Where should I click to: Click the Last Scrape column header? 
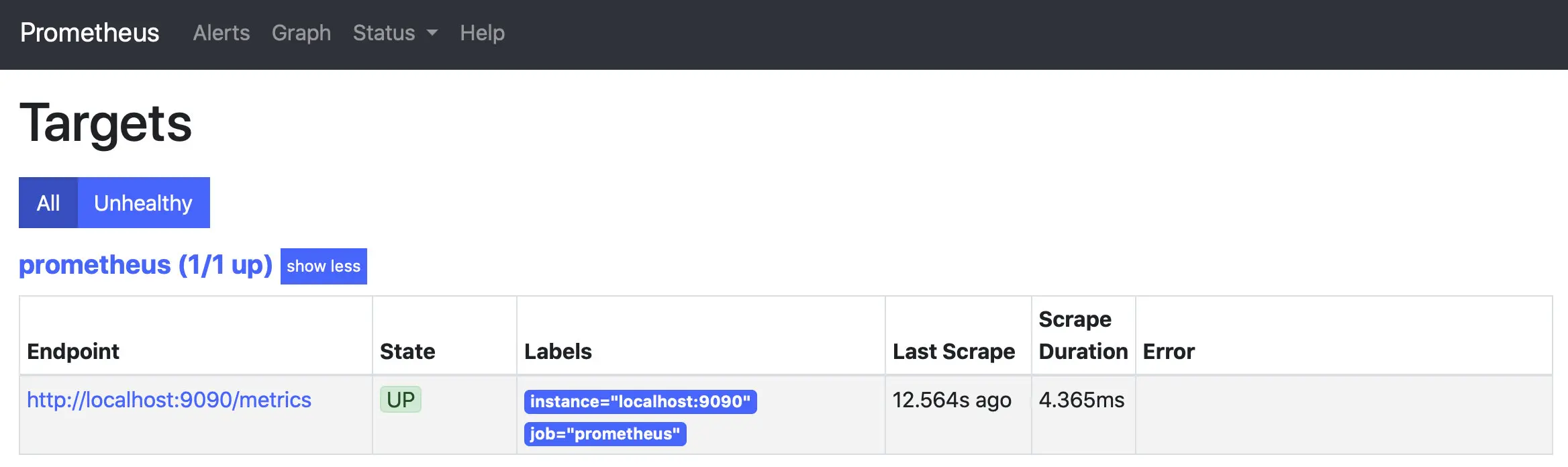(954, 351)
